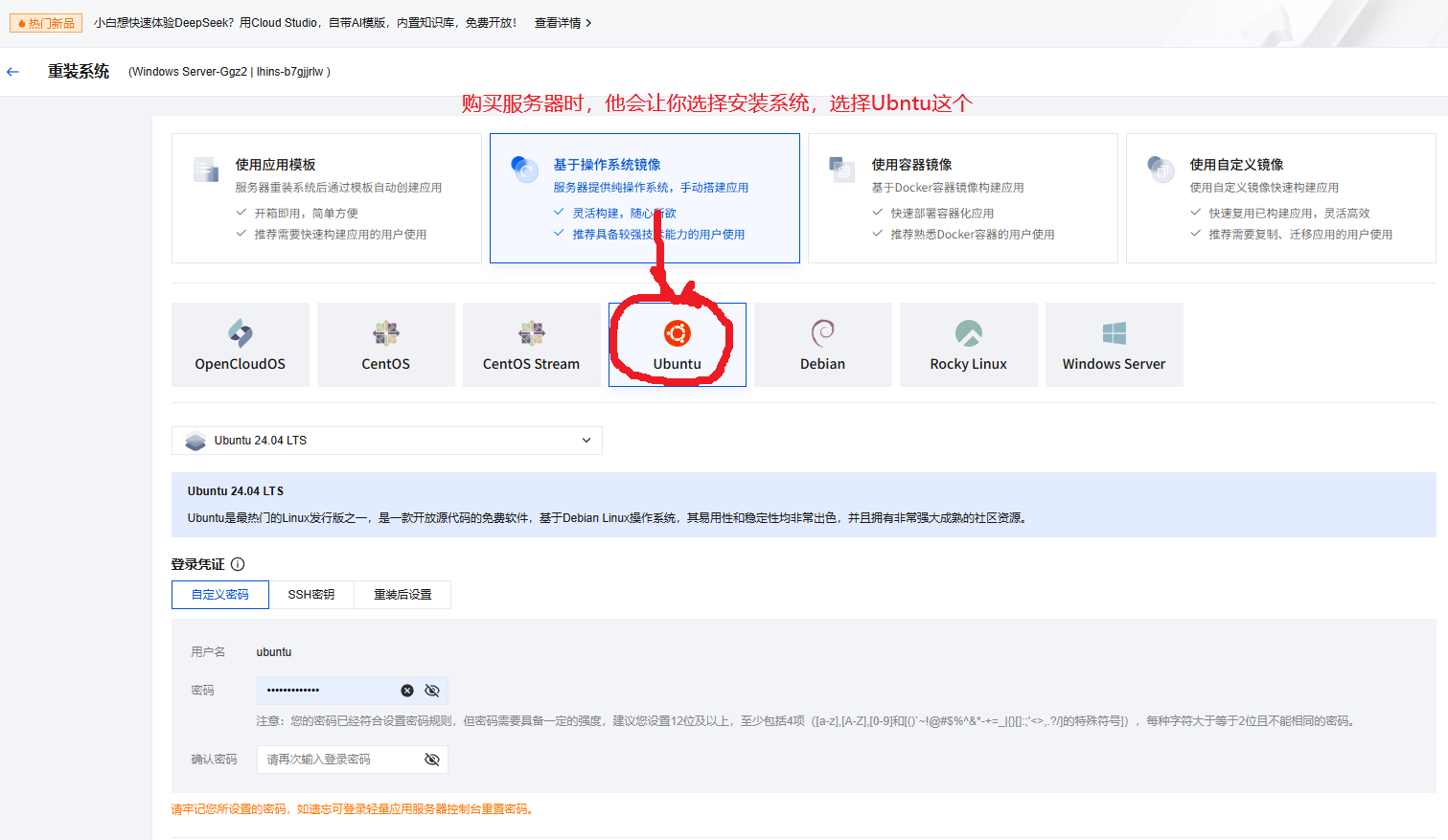Image resolution: width=1448 pixels, height=840 pixels.
Task: Switch to the 自定义密码 tab
Action: (x=220, y=595)
